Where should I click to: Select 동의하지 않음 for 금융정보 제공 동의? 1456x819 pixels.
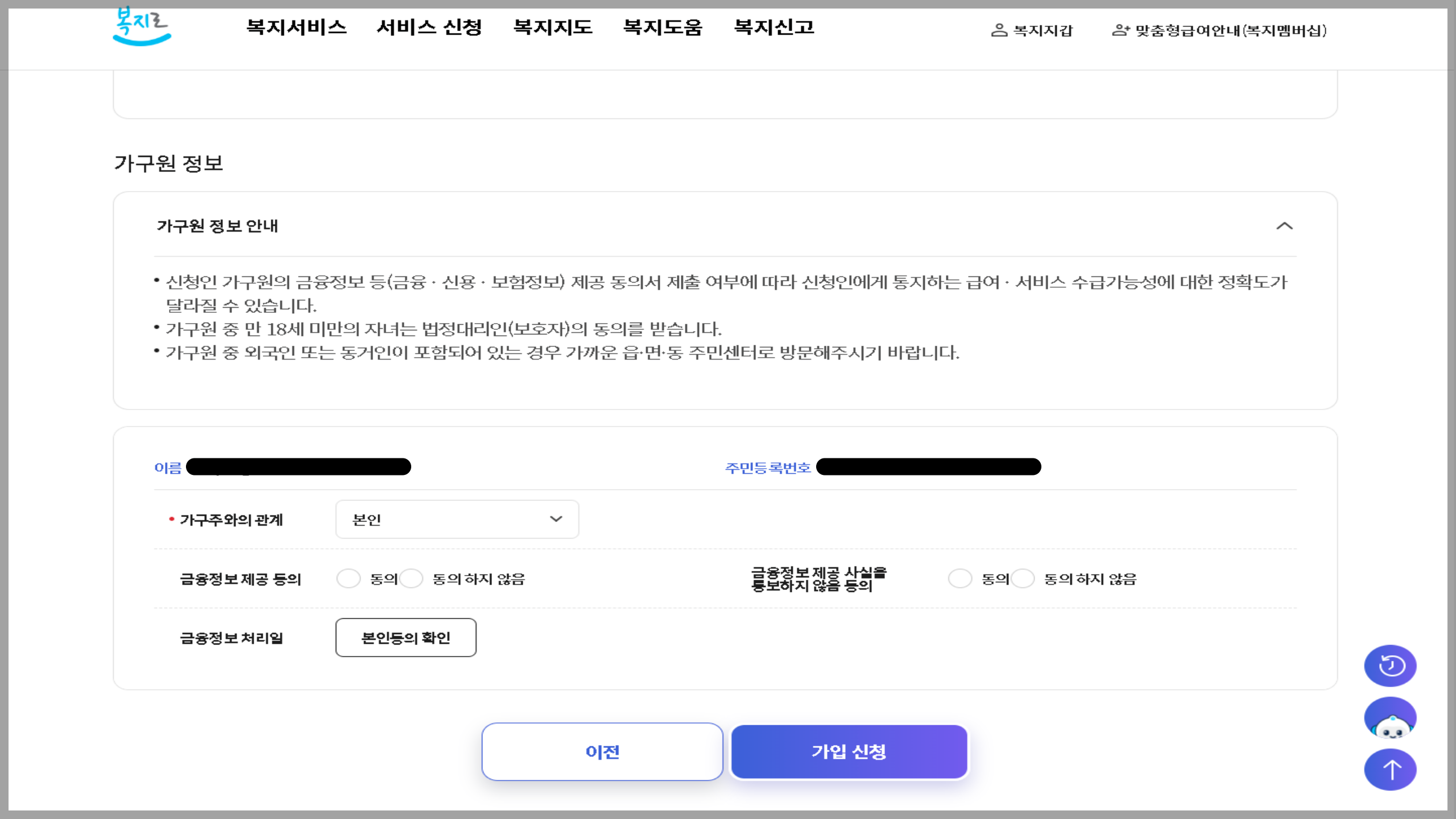(411, 578)
